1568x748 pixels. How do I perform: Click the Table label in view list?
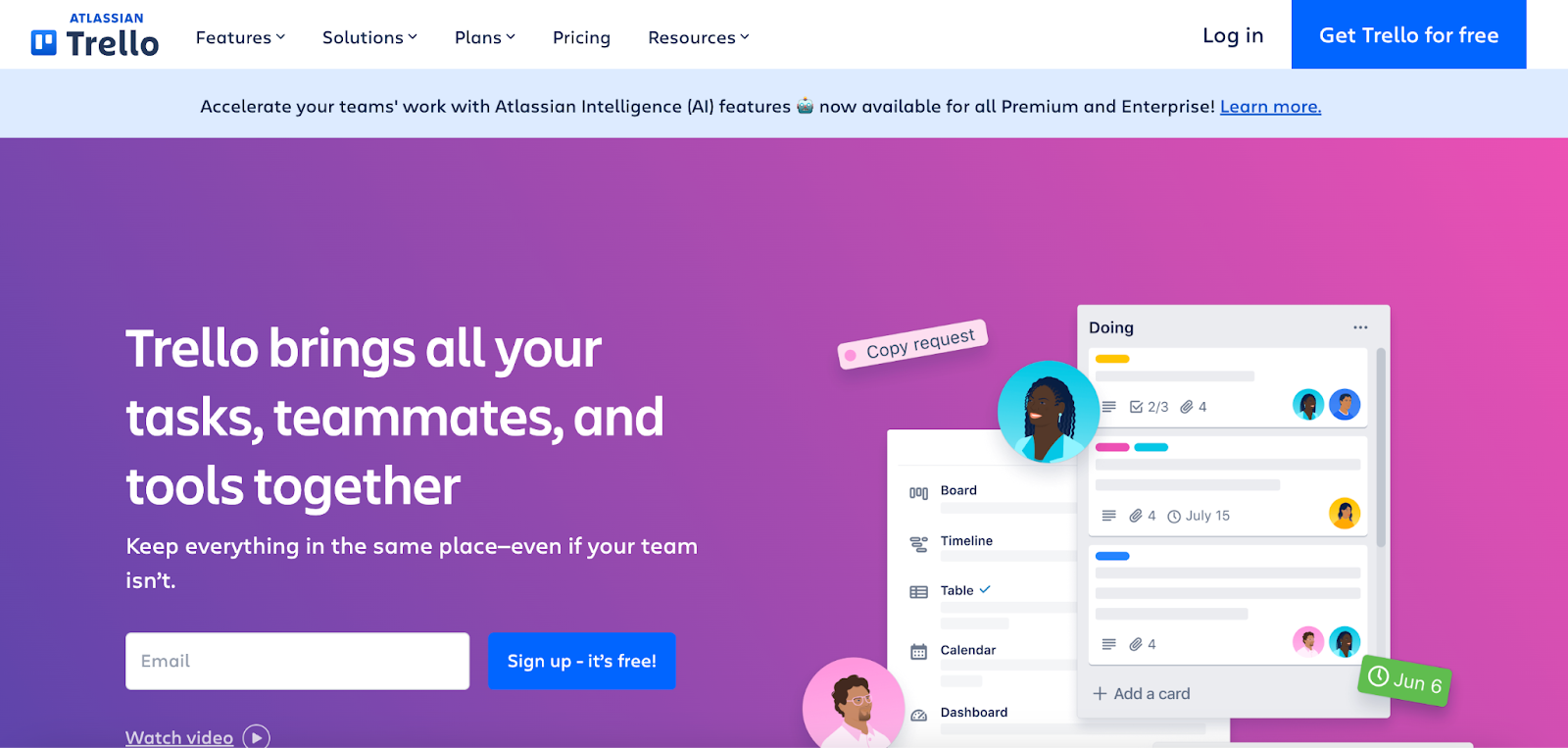coord(956,590)
